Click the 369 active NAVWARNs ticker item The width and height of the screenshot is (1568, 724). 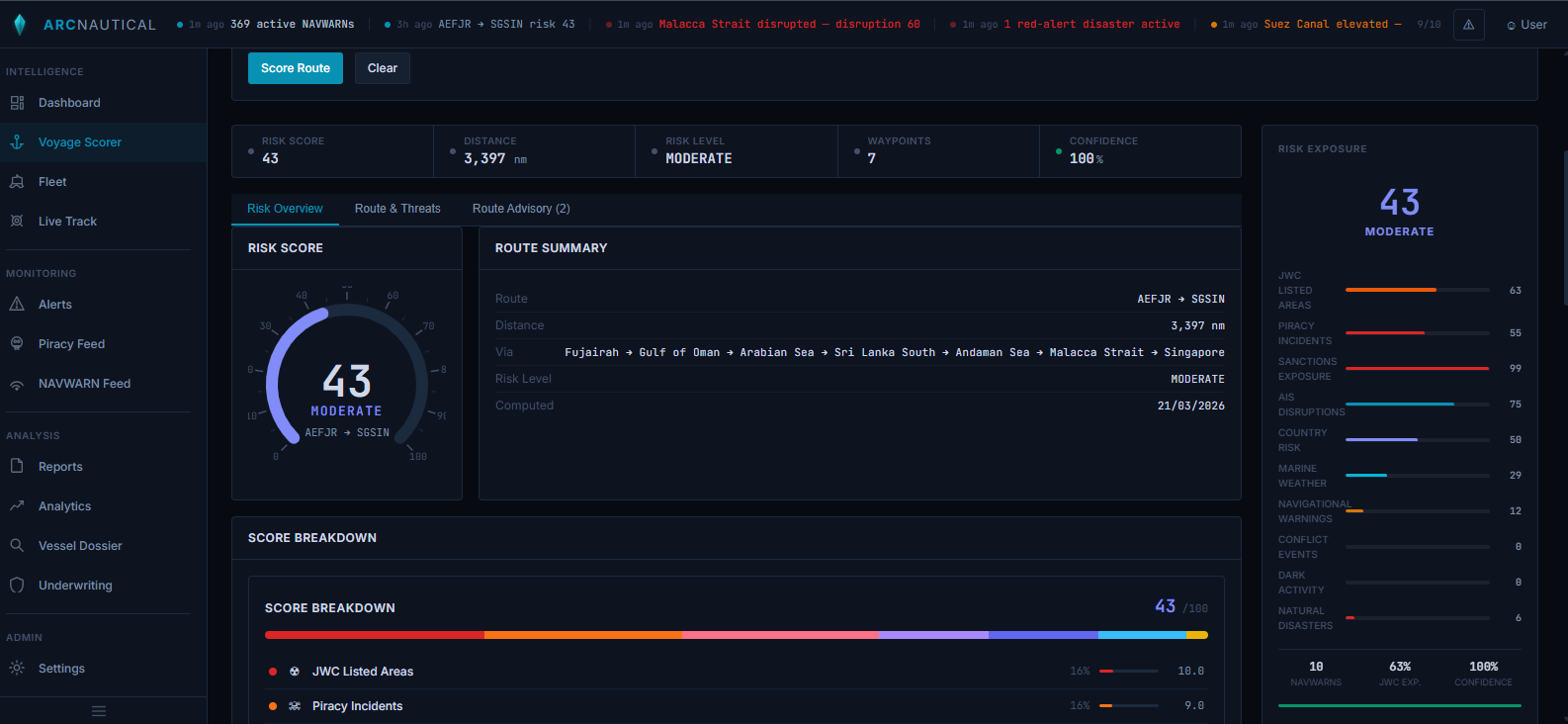(x=265, y=25)
